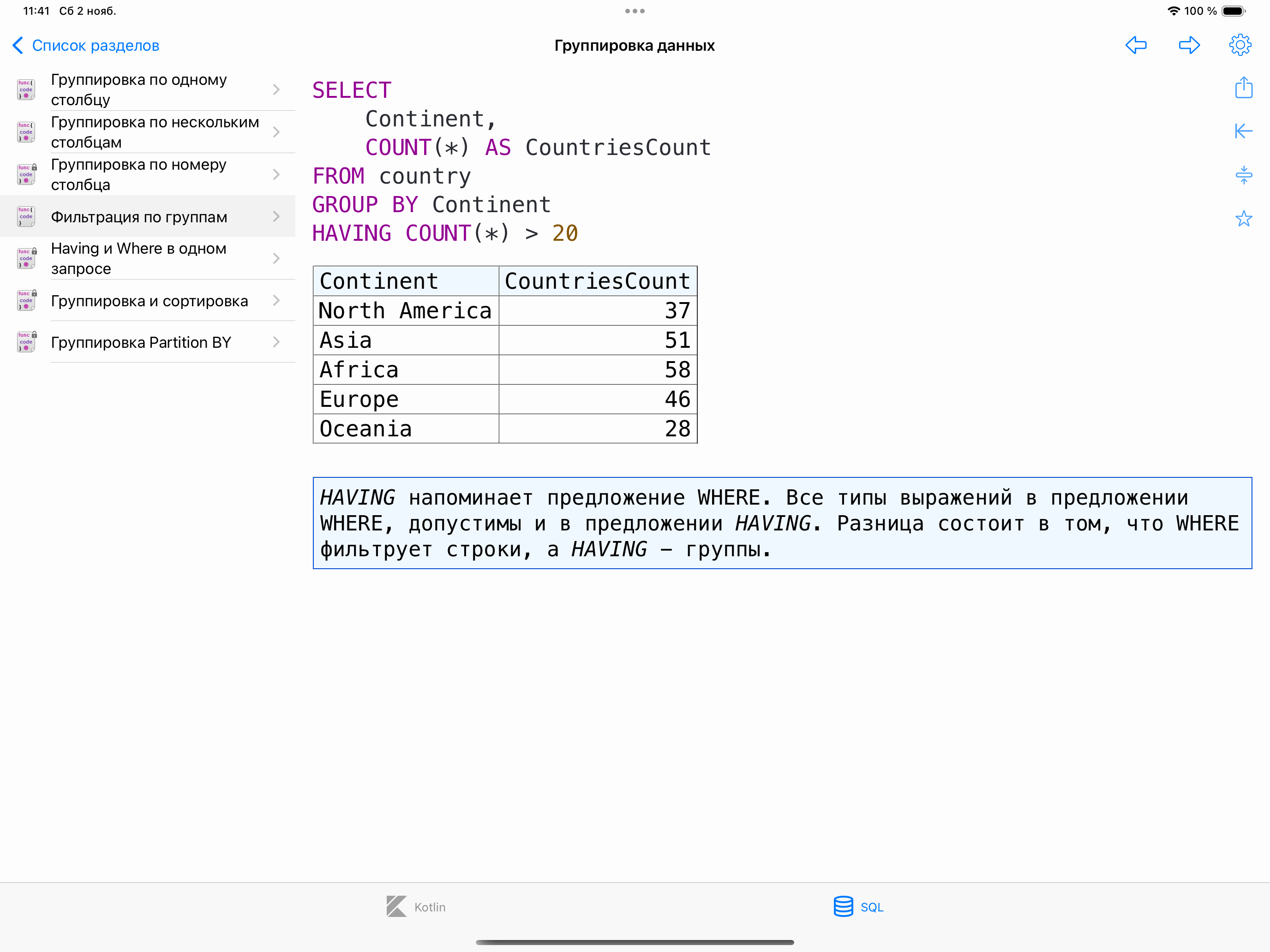Expand chevron for Группировка по одному столбцу
Image resolution: width=1270 pixels, height=952 pixels.
(276, 89)
